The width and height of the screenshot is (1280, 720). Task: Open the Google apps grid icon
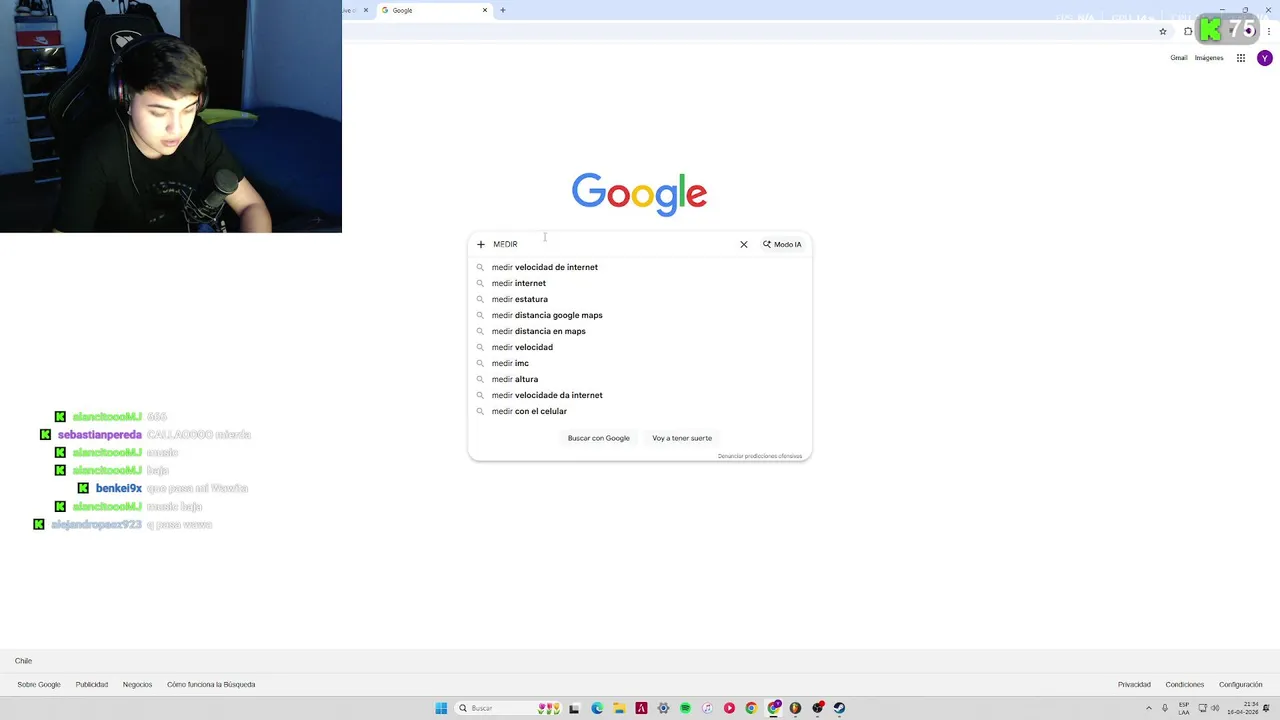[1241, 58]
